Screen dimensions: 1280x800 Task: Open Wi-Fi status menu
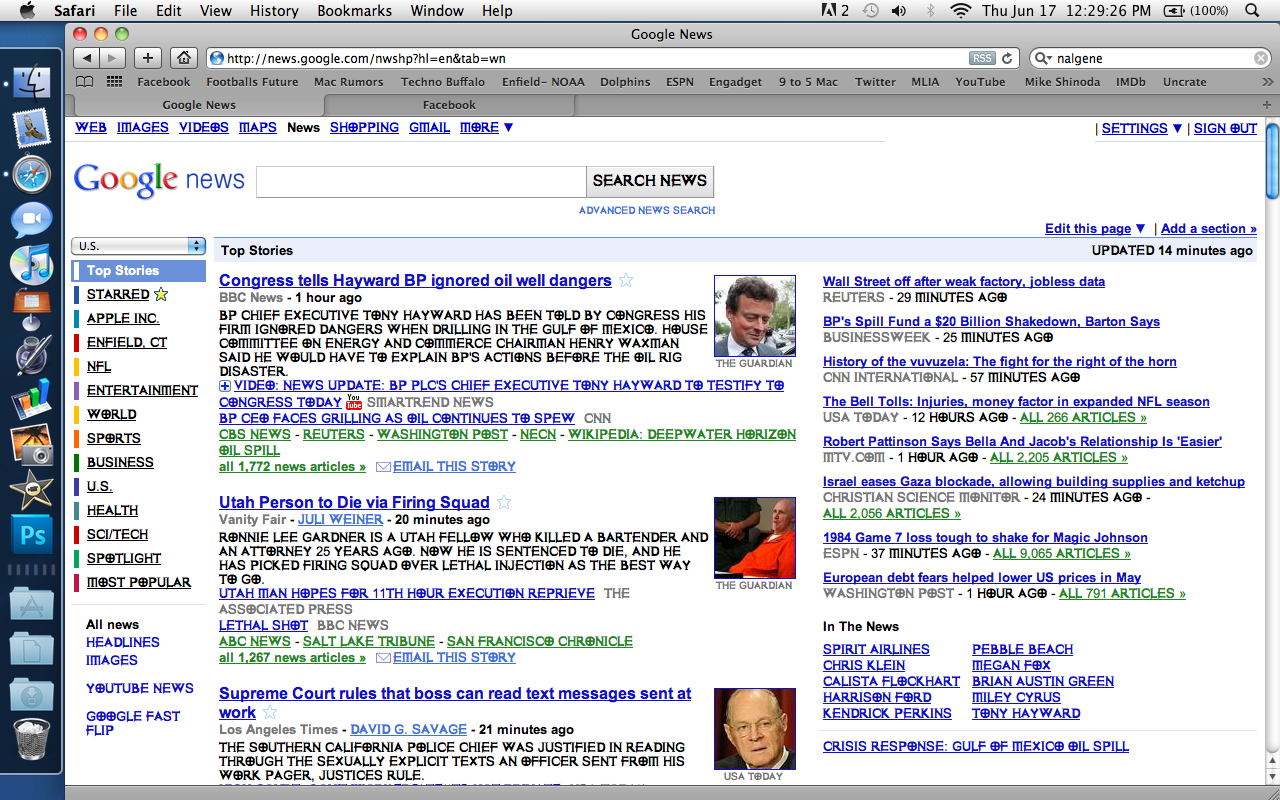tap(961, 10)
